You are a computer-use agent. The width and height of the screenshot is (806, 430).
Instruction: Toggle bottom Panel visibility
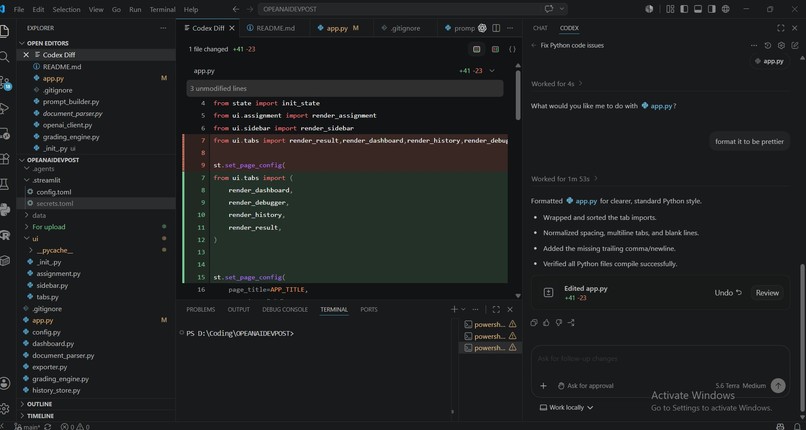(x=698, y=9)
